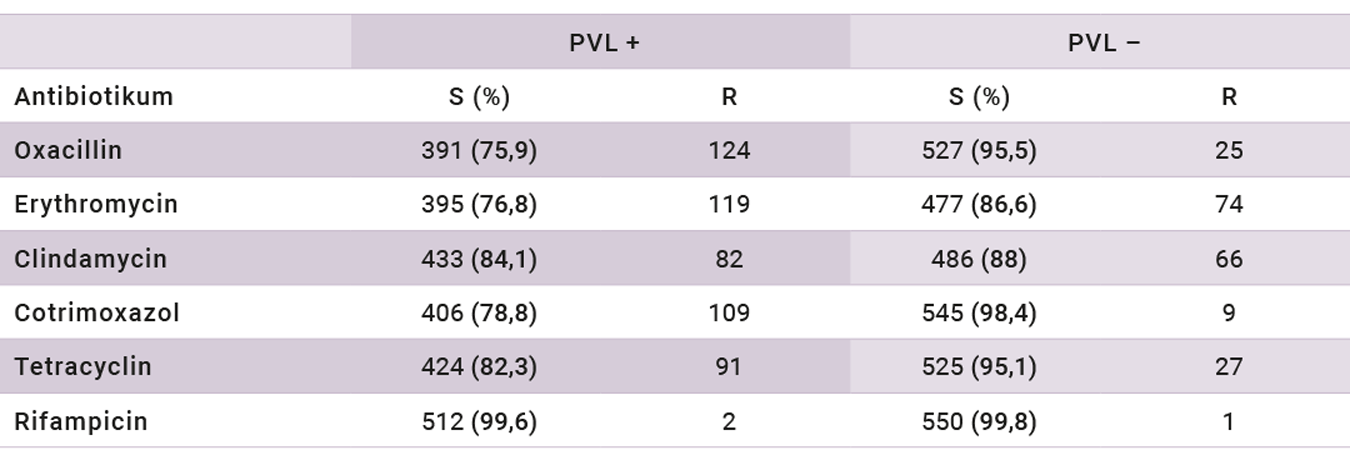Select the cell showing 486 (88)
This screenshot has height=460, width=1350.
[x=979, y=259]
